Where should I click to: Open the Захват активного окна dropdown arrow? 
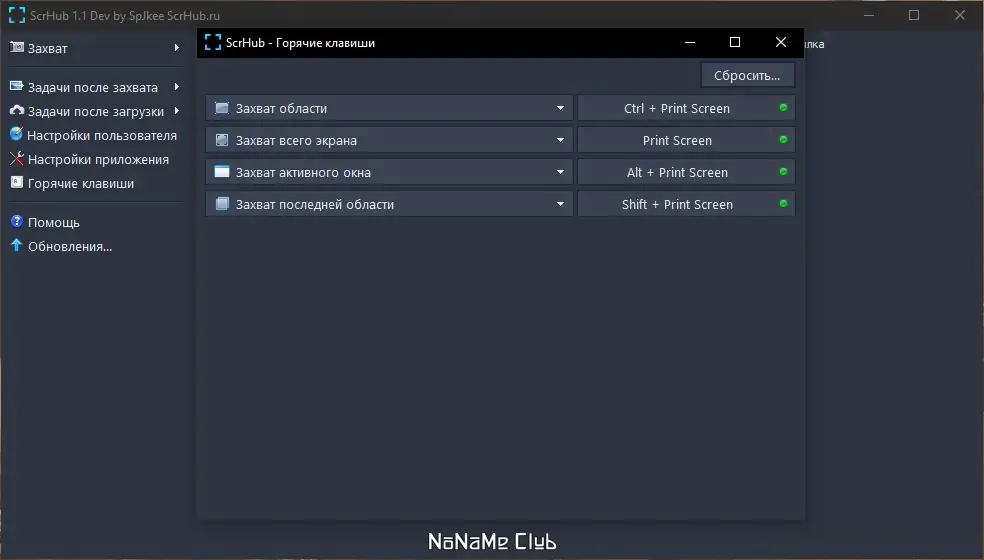point(560,171)
